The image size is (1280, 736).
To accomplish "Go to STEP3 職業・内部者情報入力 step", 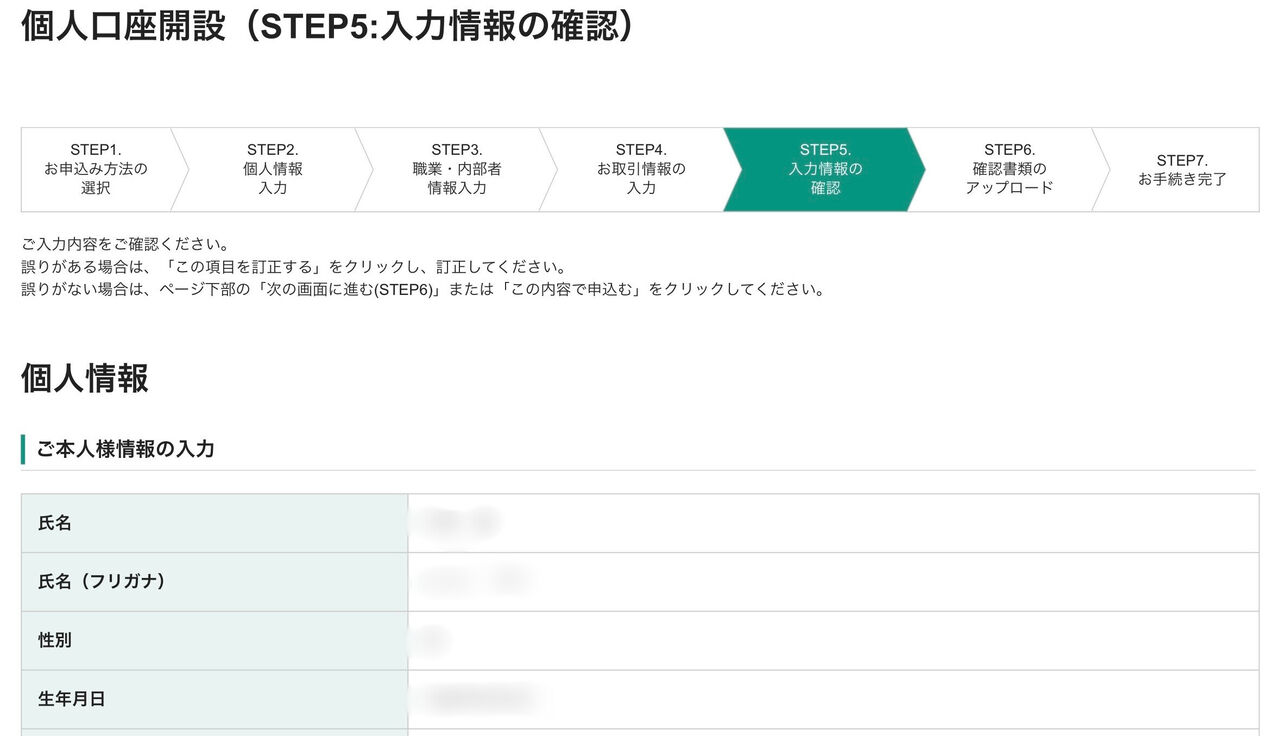I will click(x=456, y=169).
